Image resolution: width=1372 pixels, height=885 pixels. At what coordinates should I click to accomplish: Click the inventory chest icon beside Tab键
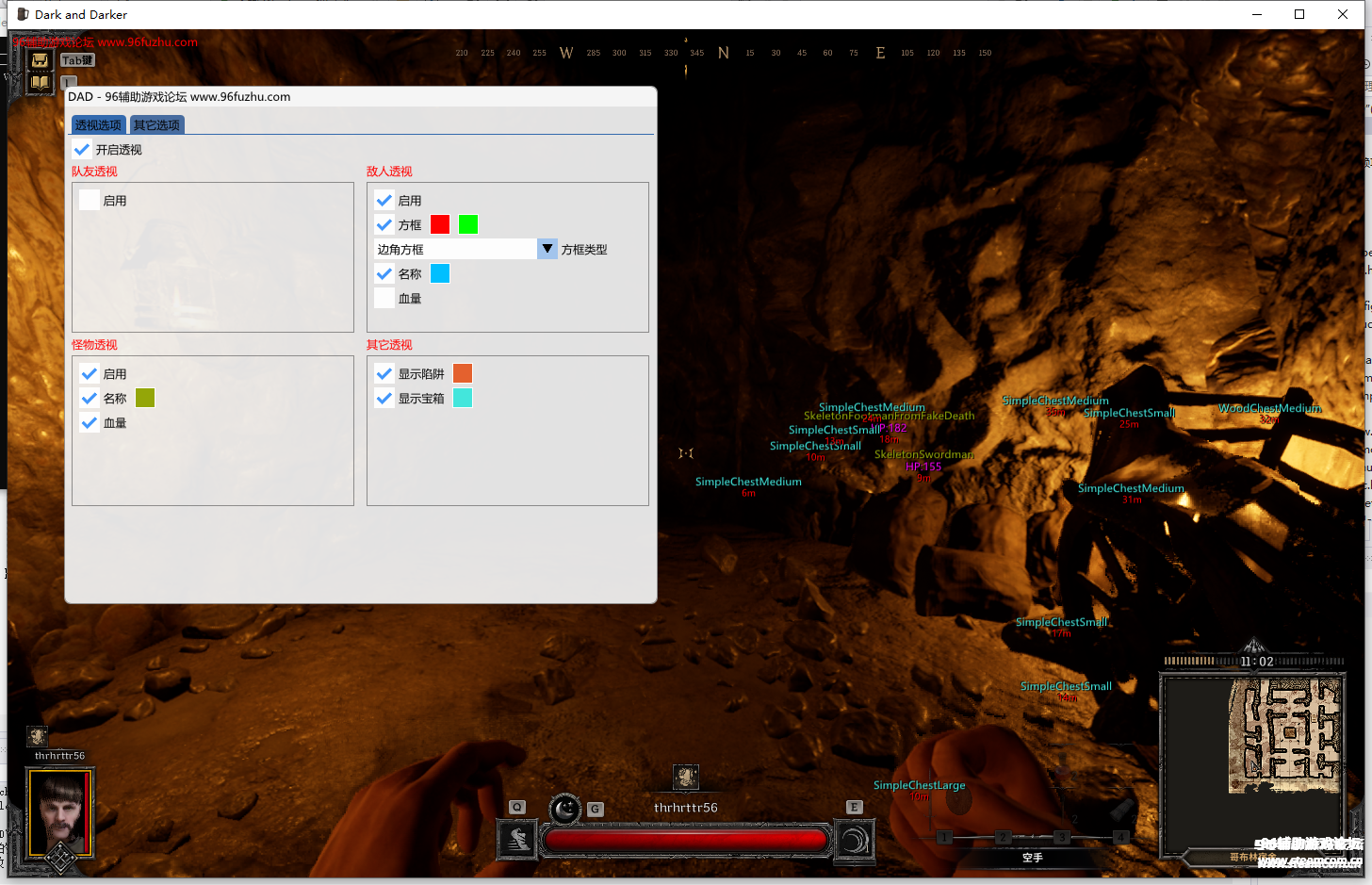click(x=40, y=60)
